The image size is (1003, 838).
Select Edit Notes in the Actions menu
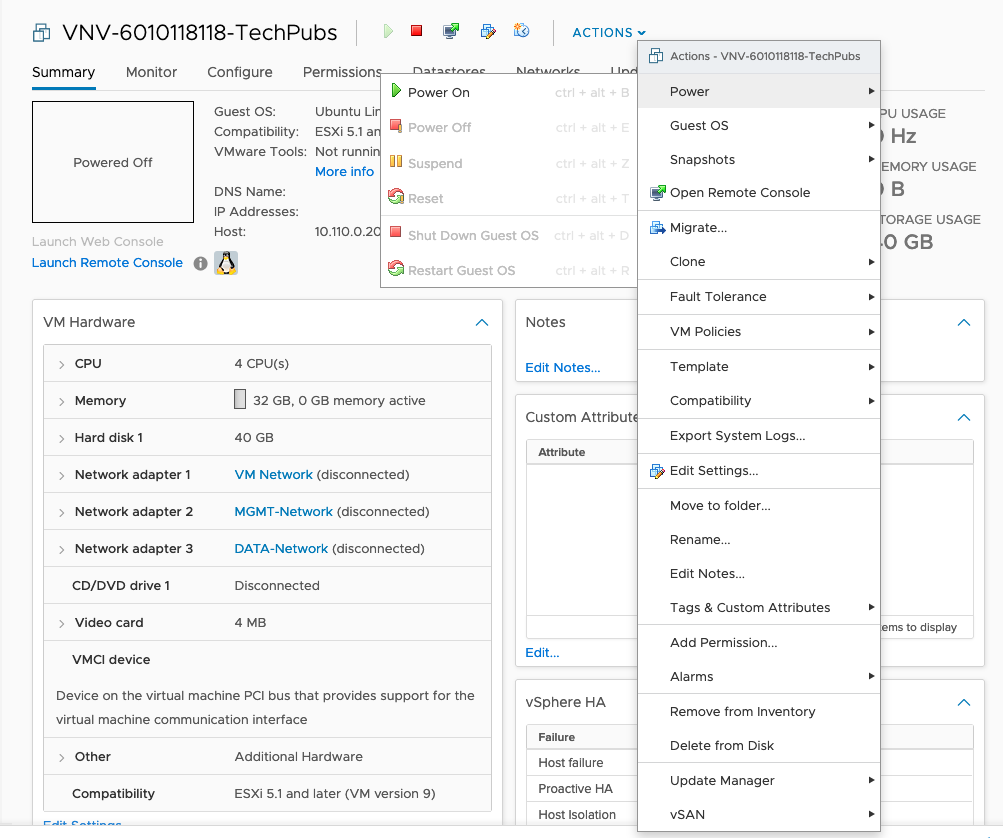click(759, 574)
